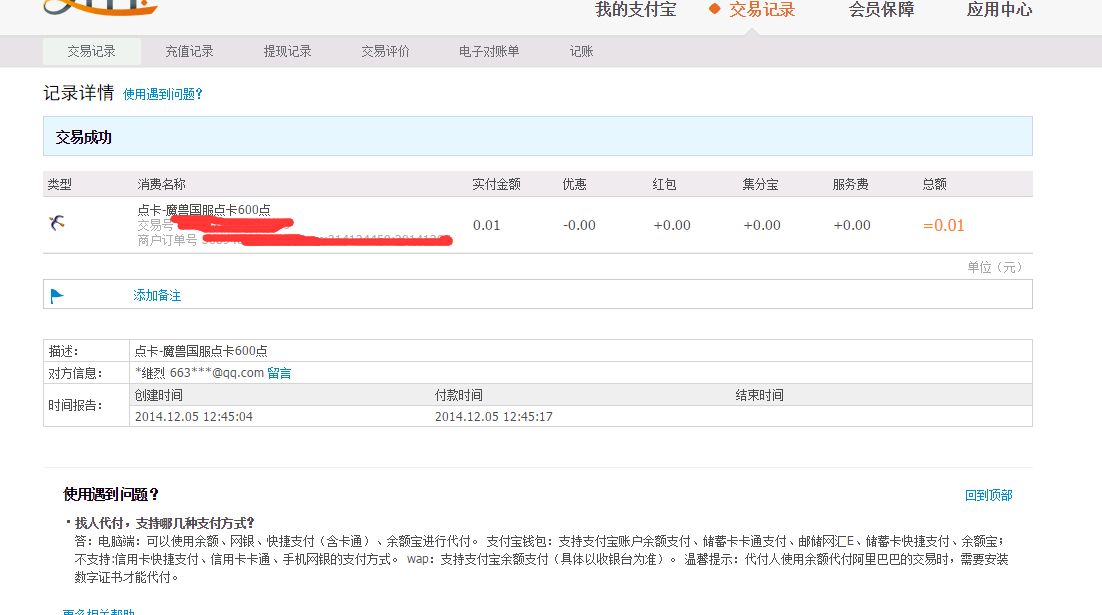Click the orange total =0.01
Screen dimensions: 1102x615
pyautogui.click(x=943, y=226)
